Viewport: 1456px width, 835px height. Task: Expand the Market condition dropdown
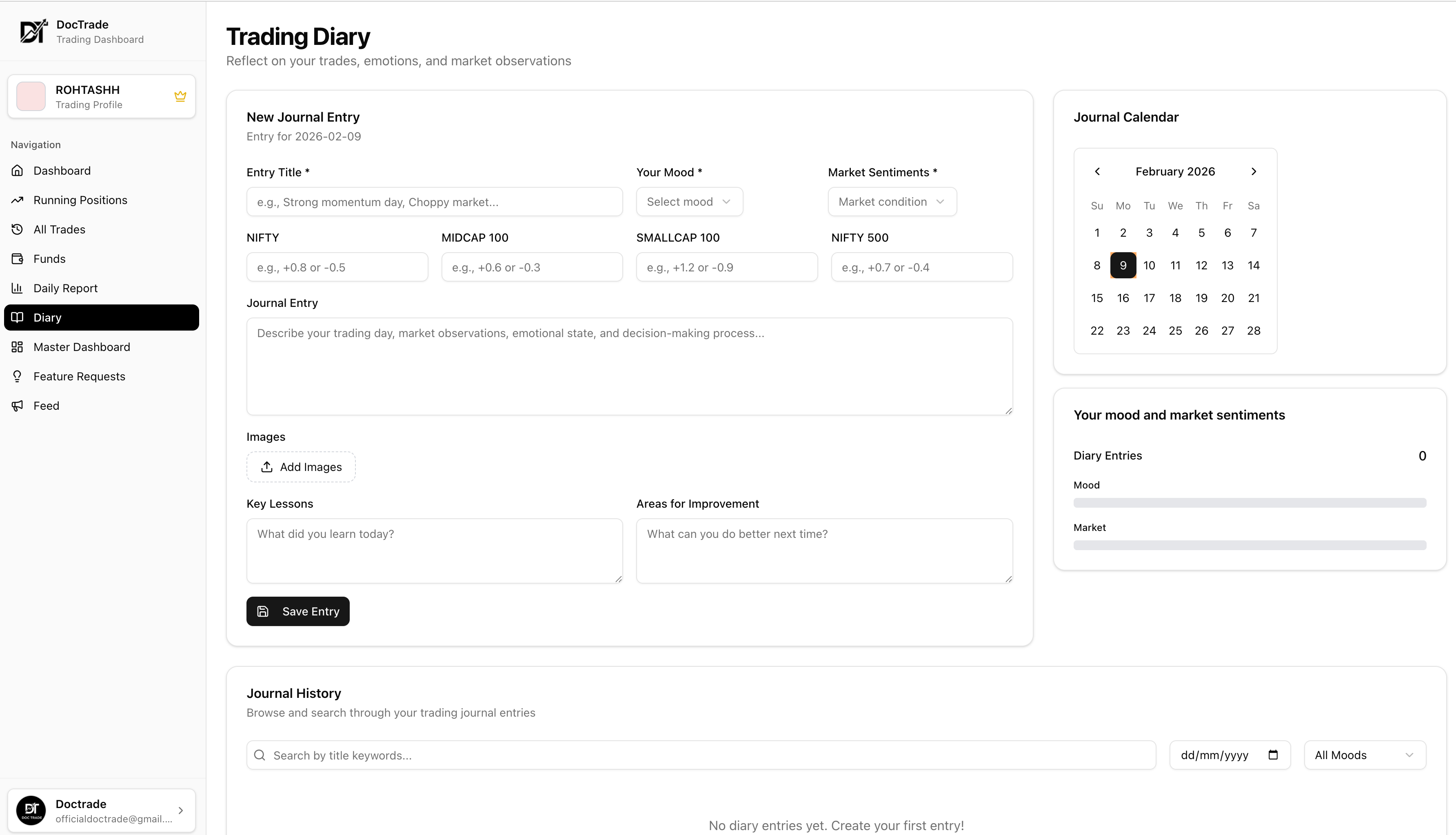pyautogui.click(x=892, y=202)
